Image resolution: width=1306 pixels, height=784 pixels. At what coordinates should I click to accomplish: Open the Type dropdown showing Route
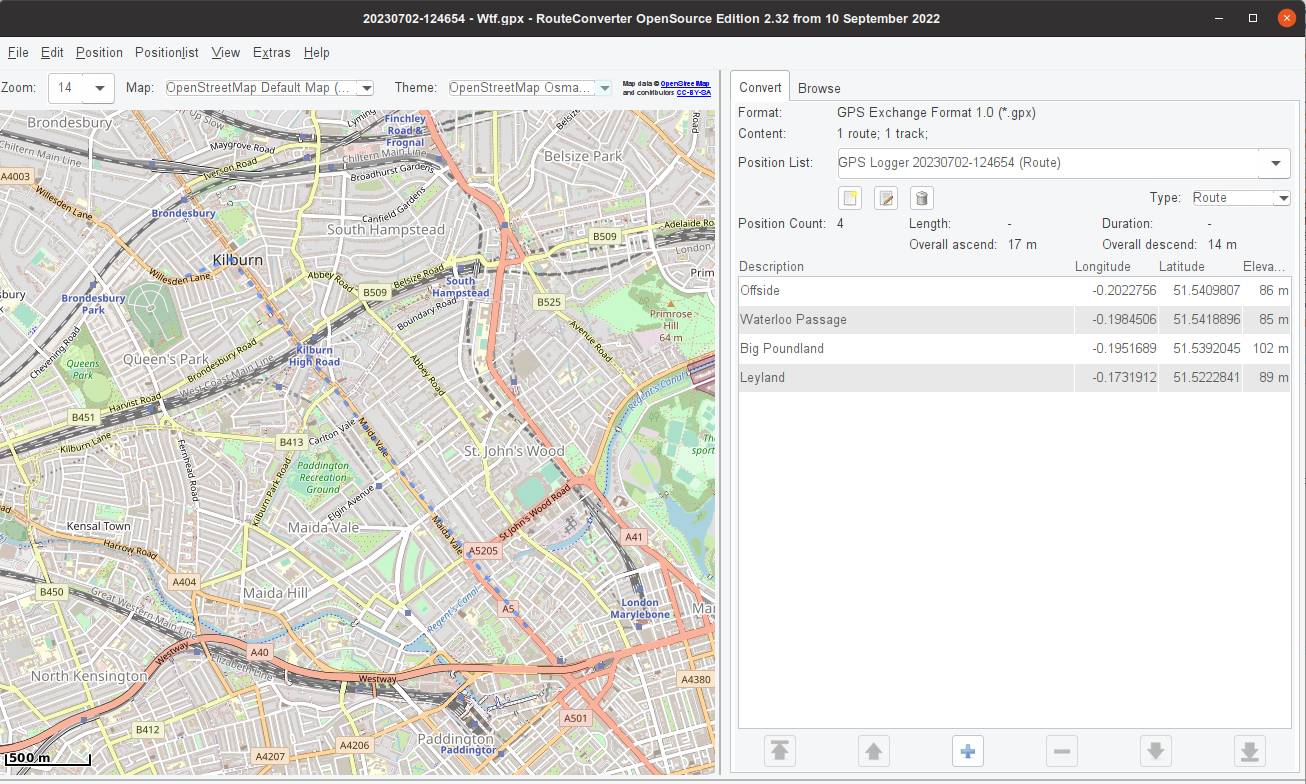click(1281, 198)
